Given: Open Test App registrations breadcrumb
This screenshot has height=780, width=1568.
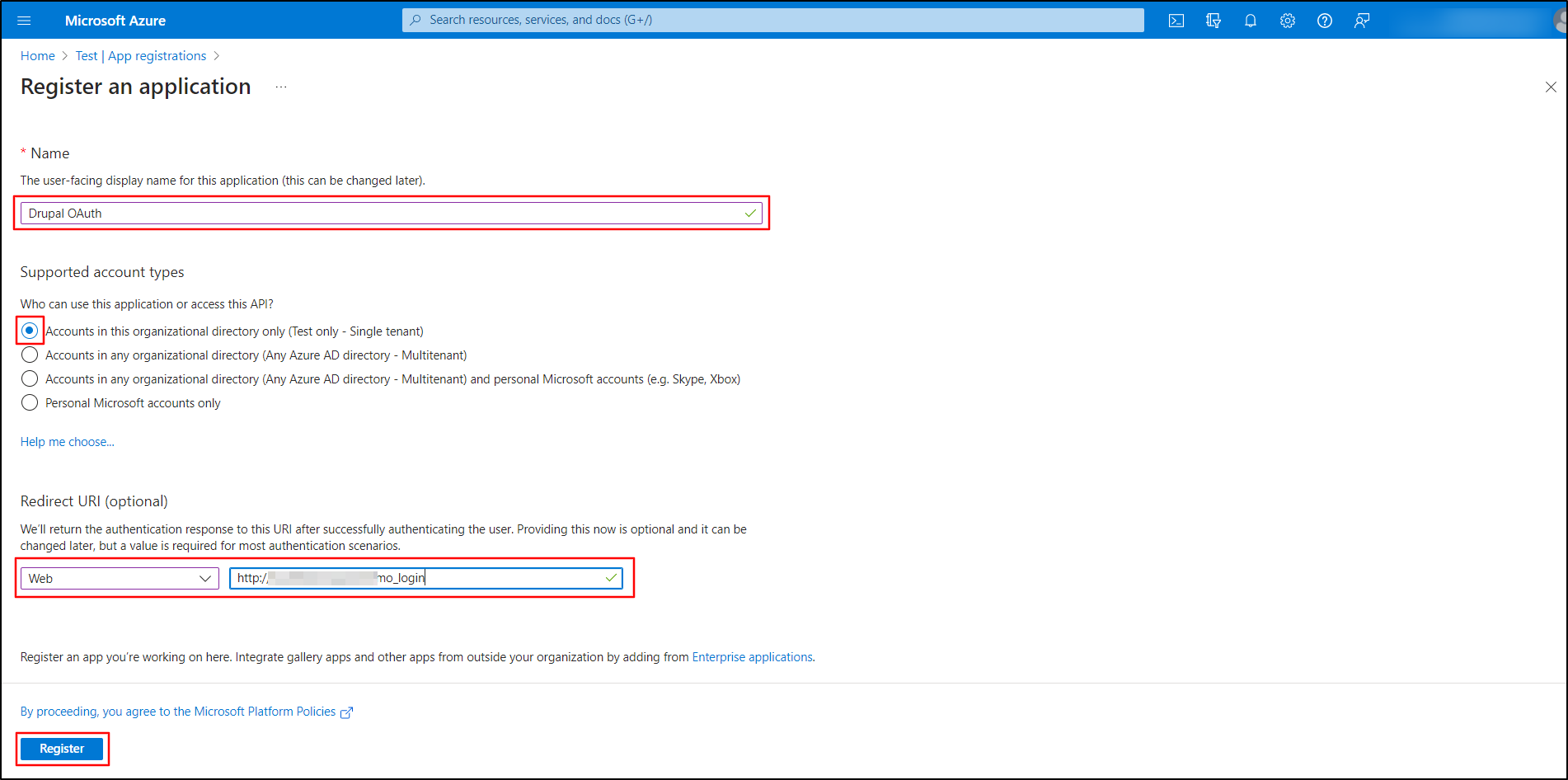Looking at the screenshot, I should (141, 55).
